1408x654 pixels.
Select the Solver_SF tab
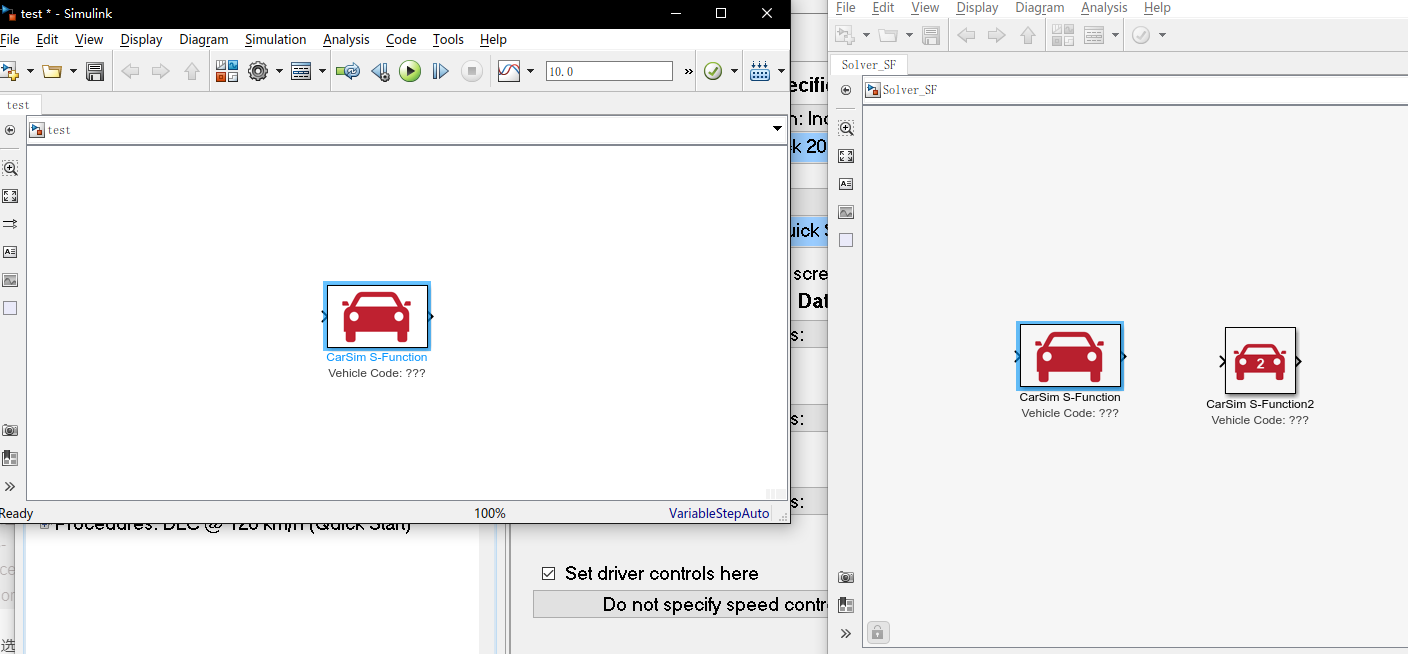pos(869,65)
